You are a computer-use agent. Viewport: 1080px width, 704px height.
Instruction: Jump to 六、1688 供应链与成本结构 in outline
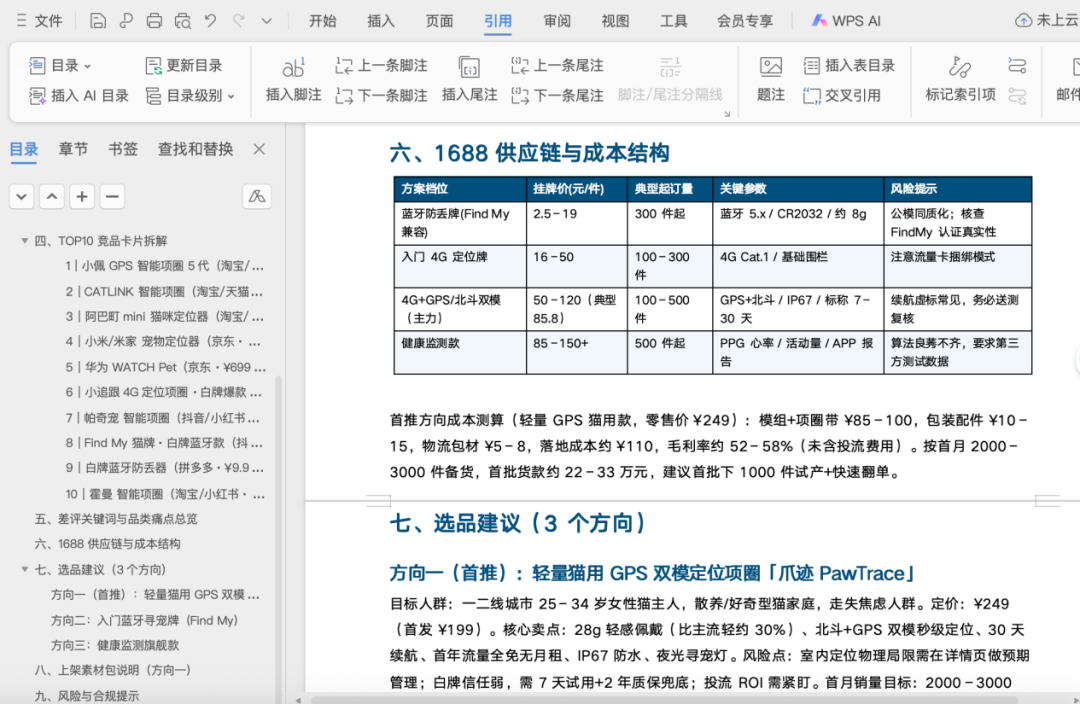[107, 544]
